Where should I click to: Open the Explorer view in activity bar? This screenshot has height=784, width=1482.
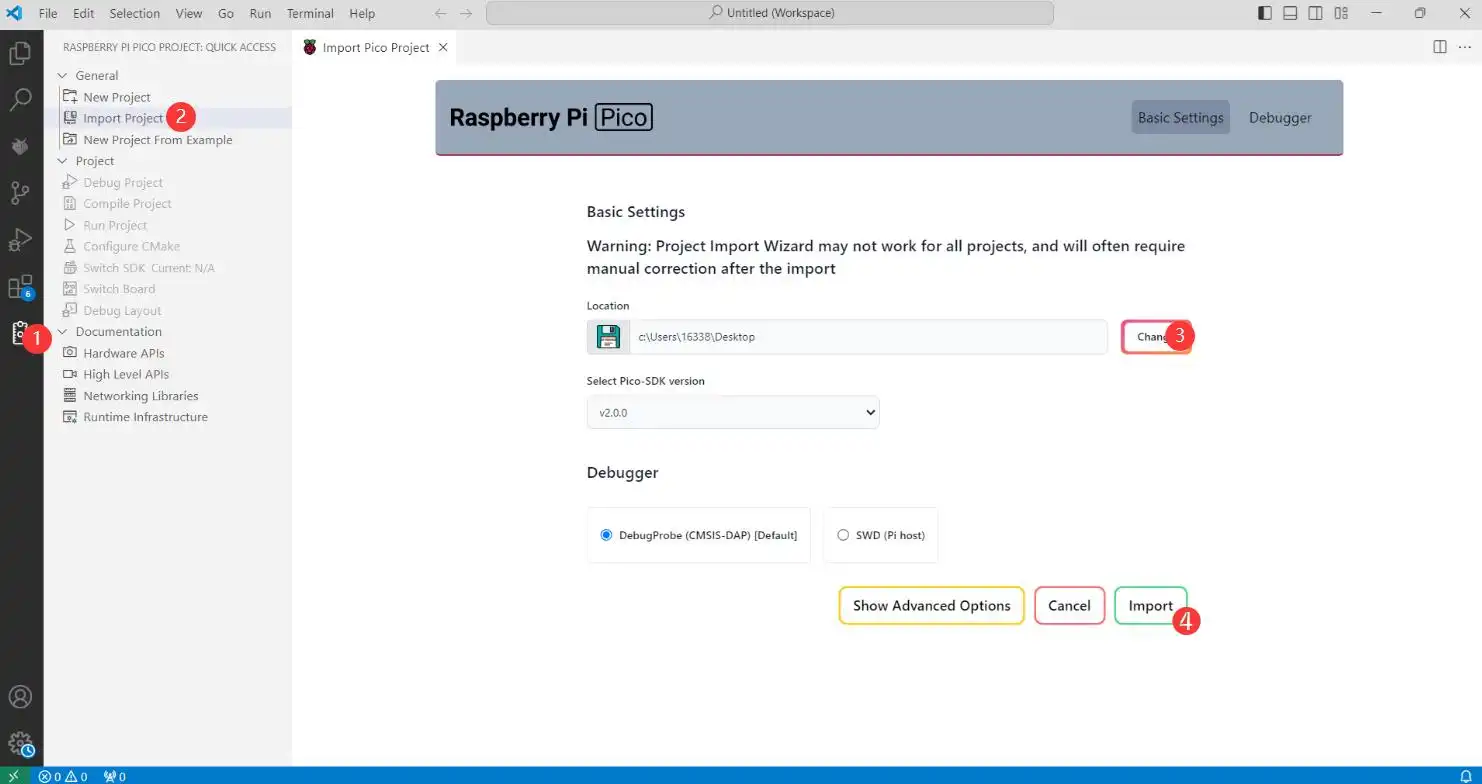pyautogui.click(x=20, y=54)
